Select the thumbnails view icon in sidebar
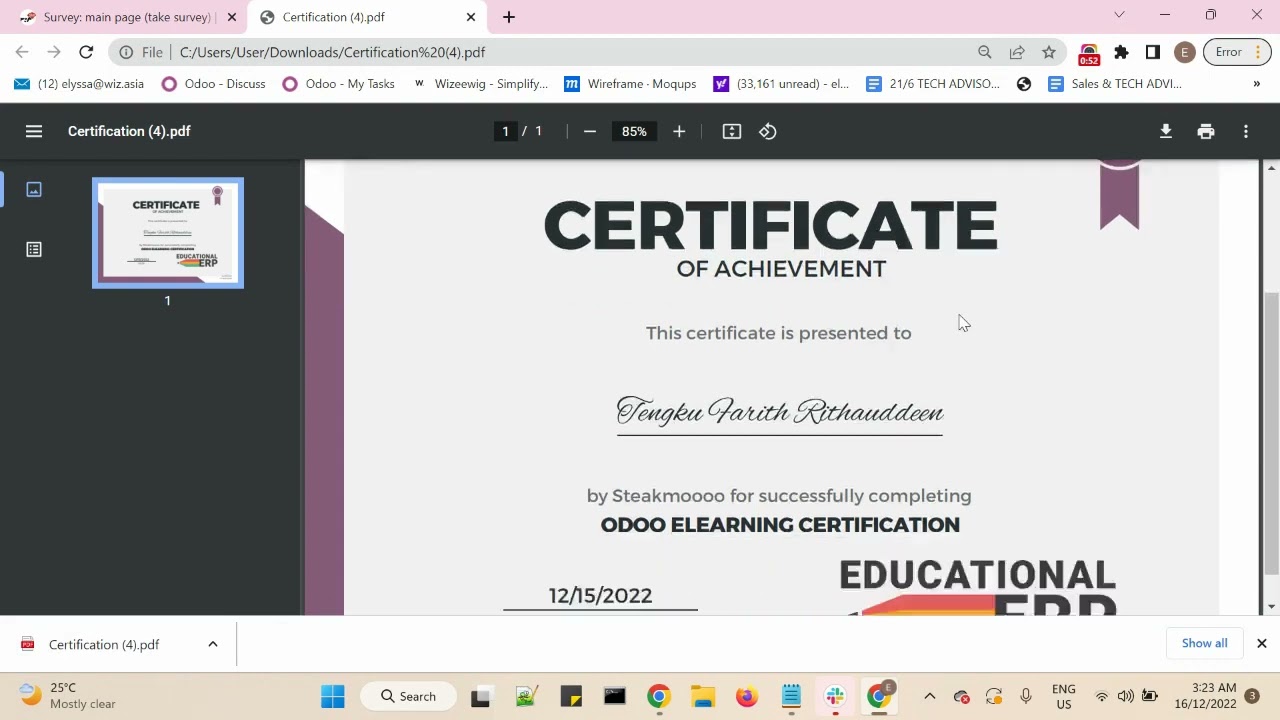Viewport: 1280px width, 720px height. click(x=34, y=190)
